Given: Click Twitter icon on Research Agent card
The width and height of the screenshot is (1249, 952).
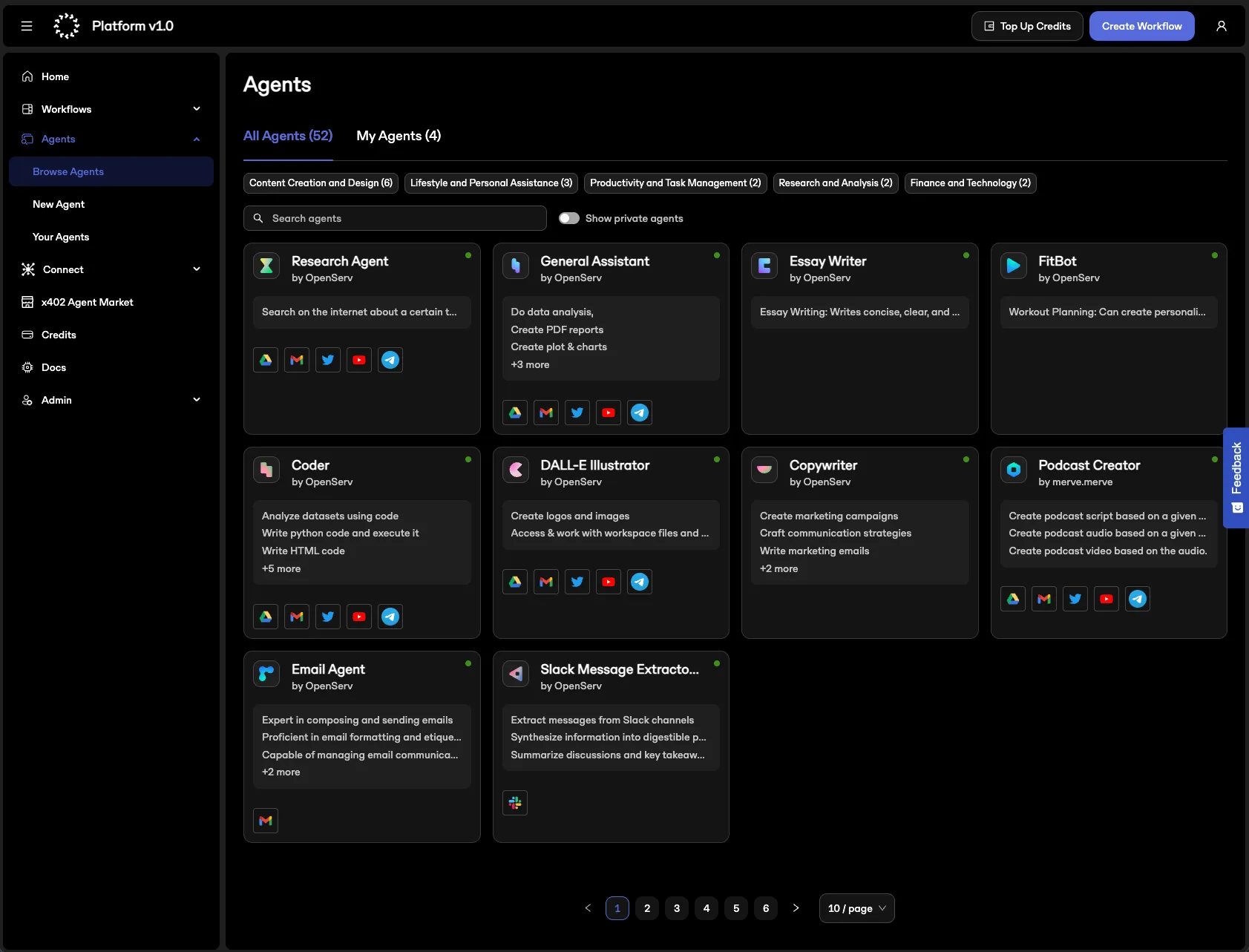Looking at the screenshot, I should click(x=328, y=360).
